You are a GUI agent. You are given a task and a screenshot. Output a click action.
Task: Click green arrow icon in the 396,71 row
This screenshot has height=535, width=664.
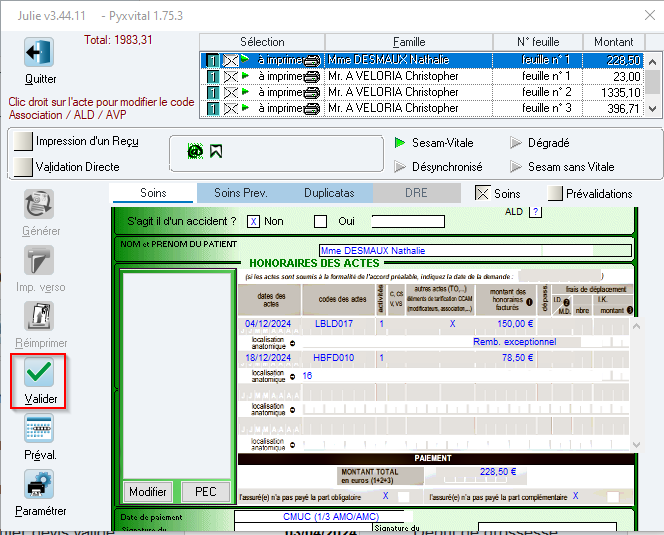click(x=245, y=108)
